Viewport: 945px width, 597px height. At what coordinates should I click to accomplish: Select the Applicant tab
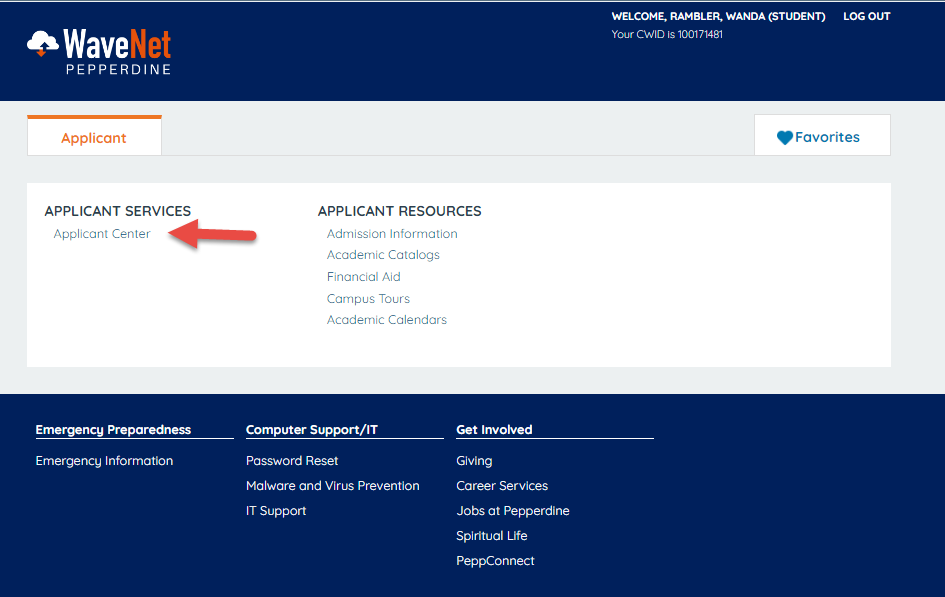(94, 138)
